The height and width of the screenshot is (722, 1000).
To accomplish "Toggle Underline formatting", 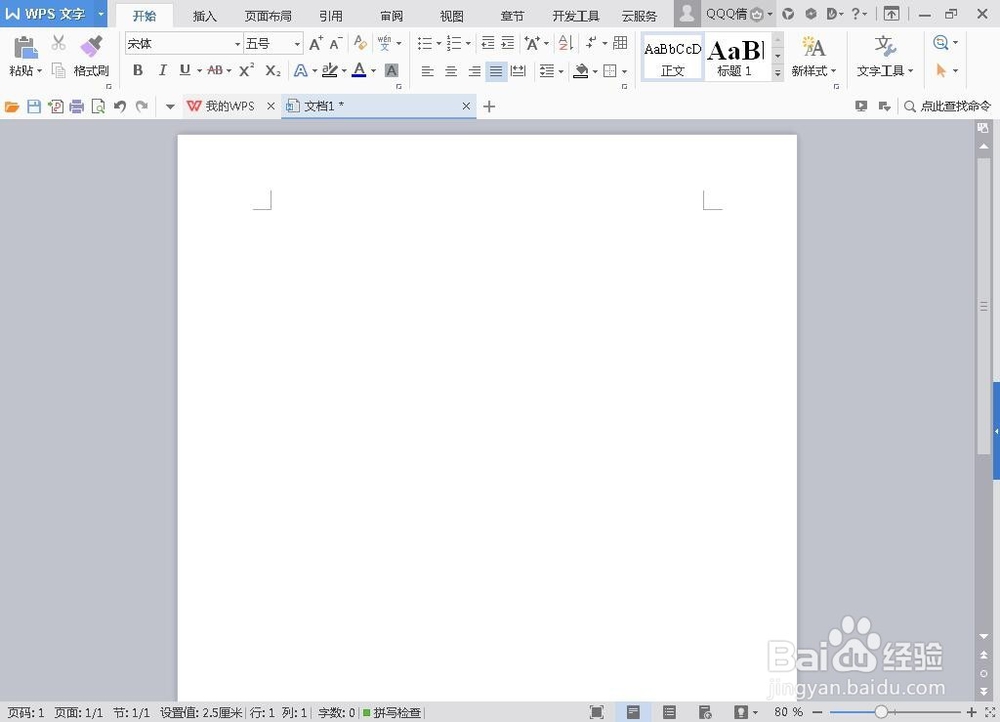I will pyautogui.click(x=185, y=70).
